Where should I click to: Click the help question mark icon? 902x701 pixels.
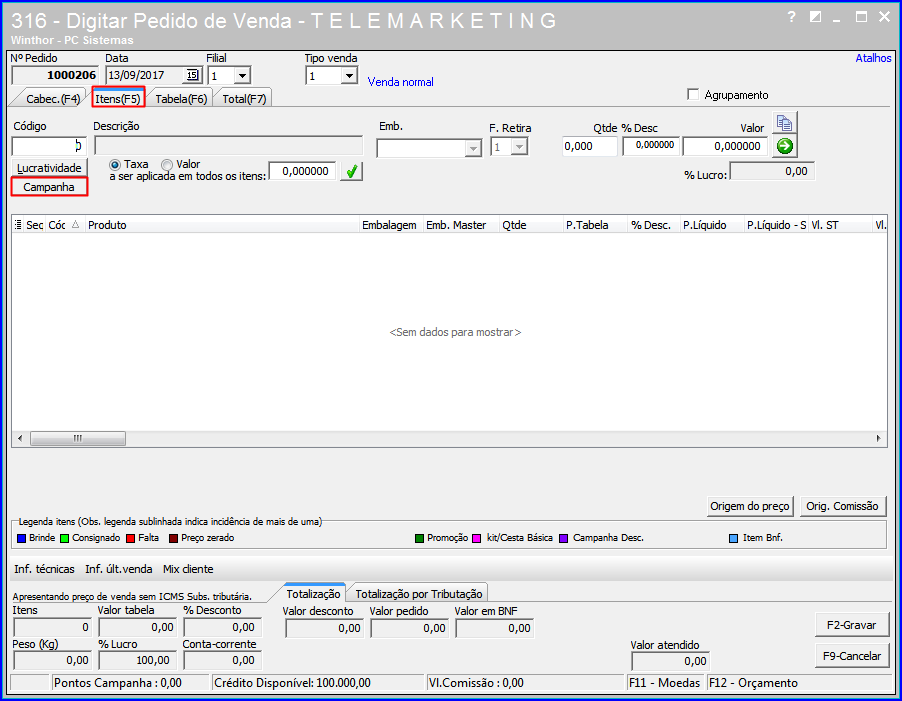[x=792, y=17]
